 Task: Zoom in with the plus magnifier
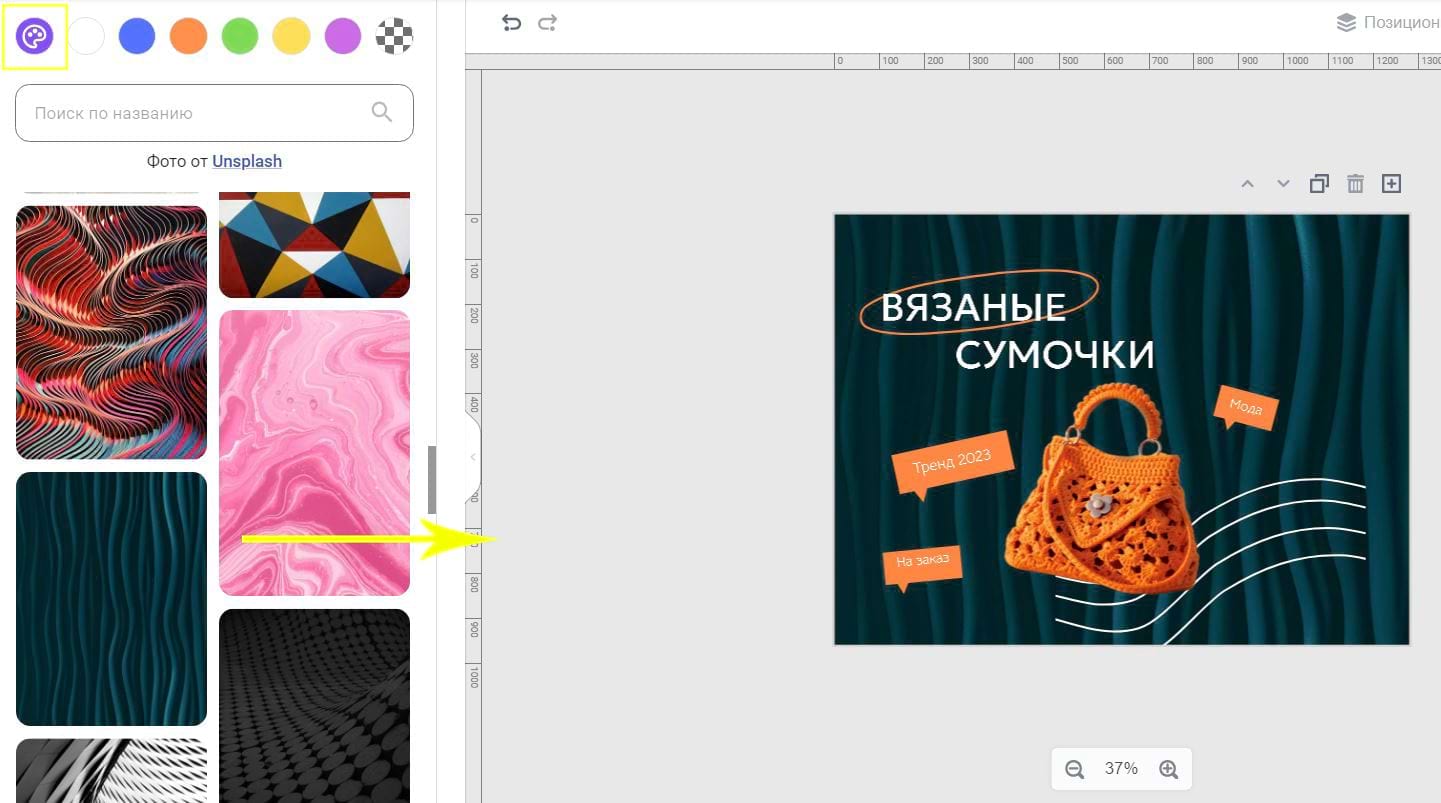(x=1168, y=769)
